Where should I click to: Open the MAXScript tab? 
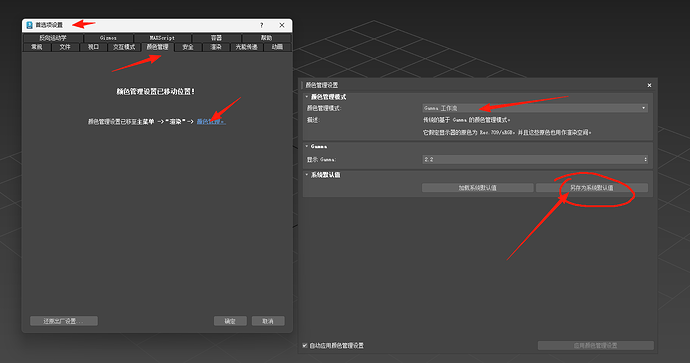tap(162, 38)
